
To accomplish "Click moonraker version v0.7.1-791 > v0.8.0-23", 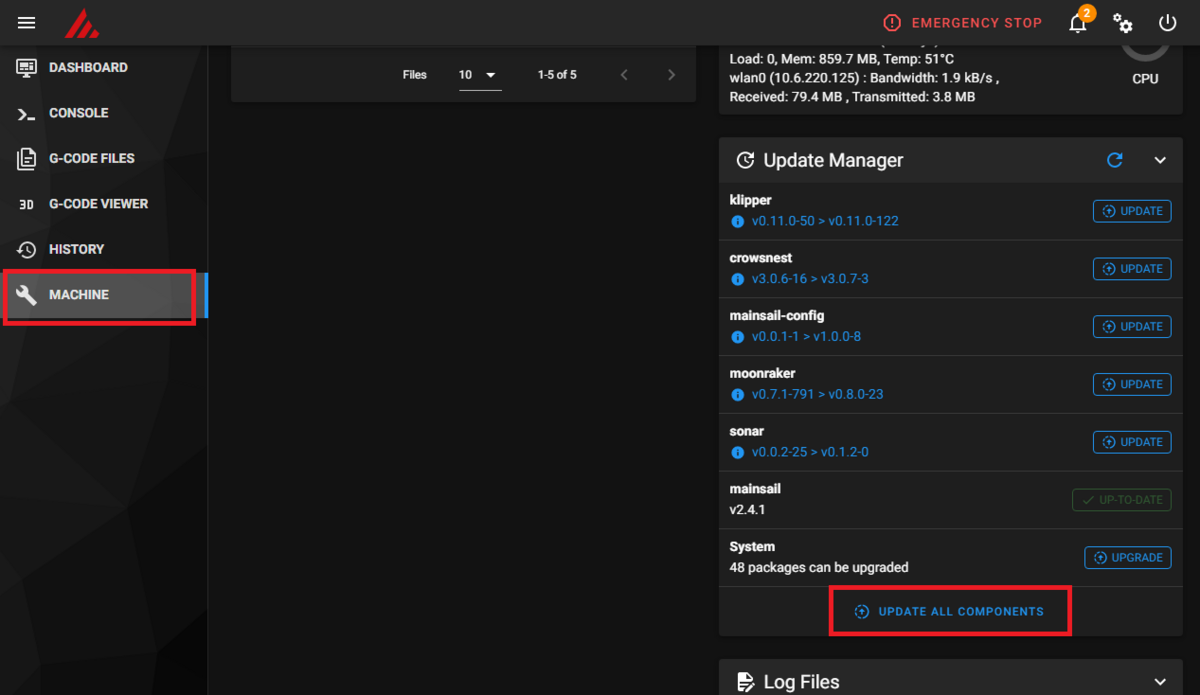I will pyautogui.click(x=817, y=395).
